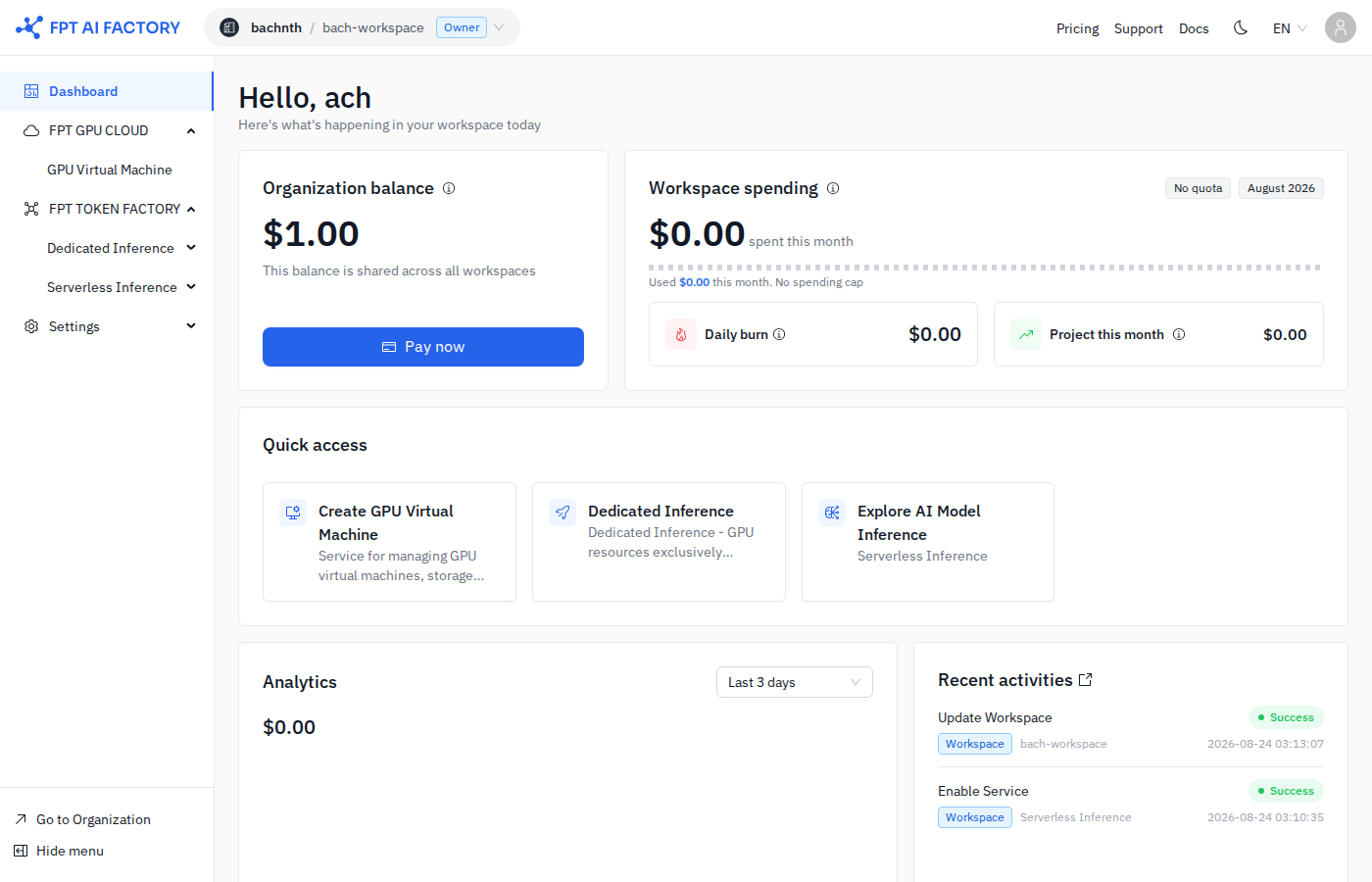
Task: Collapse the FPT TOKEN FACTORY section chevron
Action: click(191, 209)
